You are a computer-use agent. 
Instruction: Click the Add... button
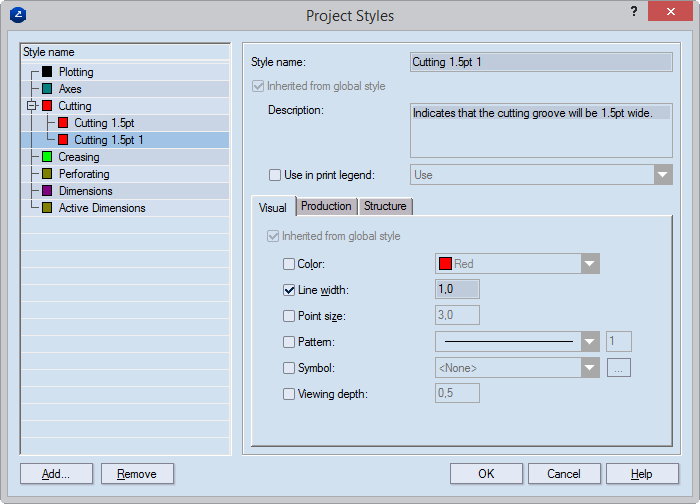(x=56, y=474)
